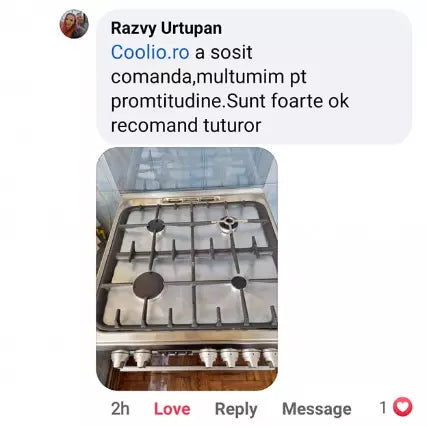Image resolution: width=427 pixels, height=426 pixels.
Task: Reply to Razvy's comment
Action: click(236, 409)
